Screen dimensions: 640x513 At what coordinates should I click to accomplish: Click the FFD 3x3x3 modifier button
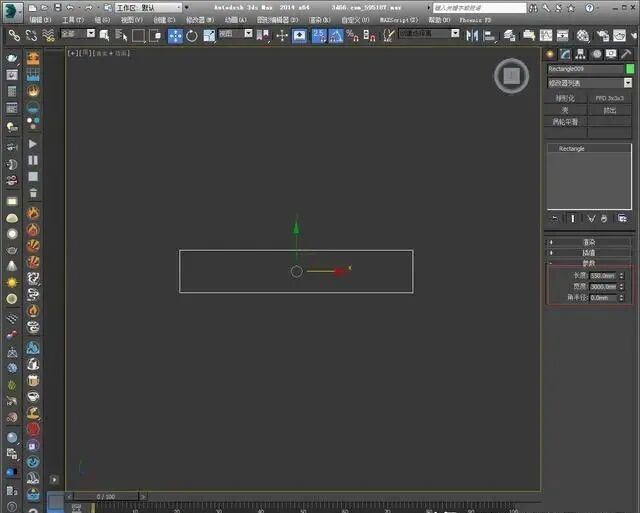pyautogui.click(x=609, y=98)
